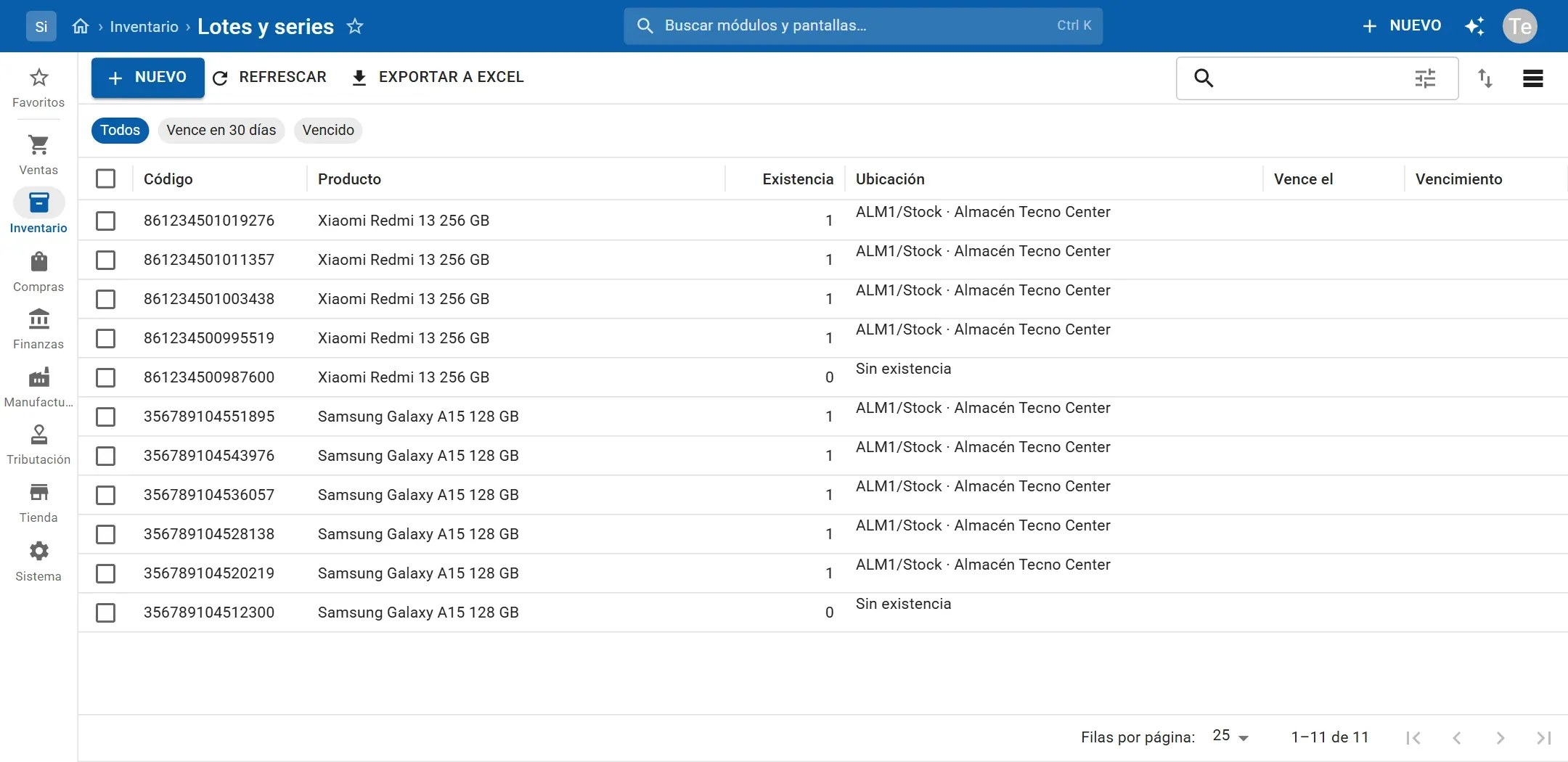Screen dimensions: 1568x762
Task: Sort by the Existencia column header
Action: (798, 179)
